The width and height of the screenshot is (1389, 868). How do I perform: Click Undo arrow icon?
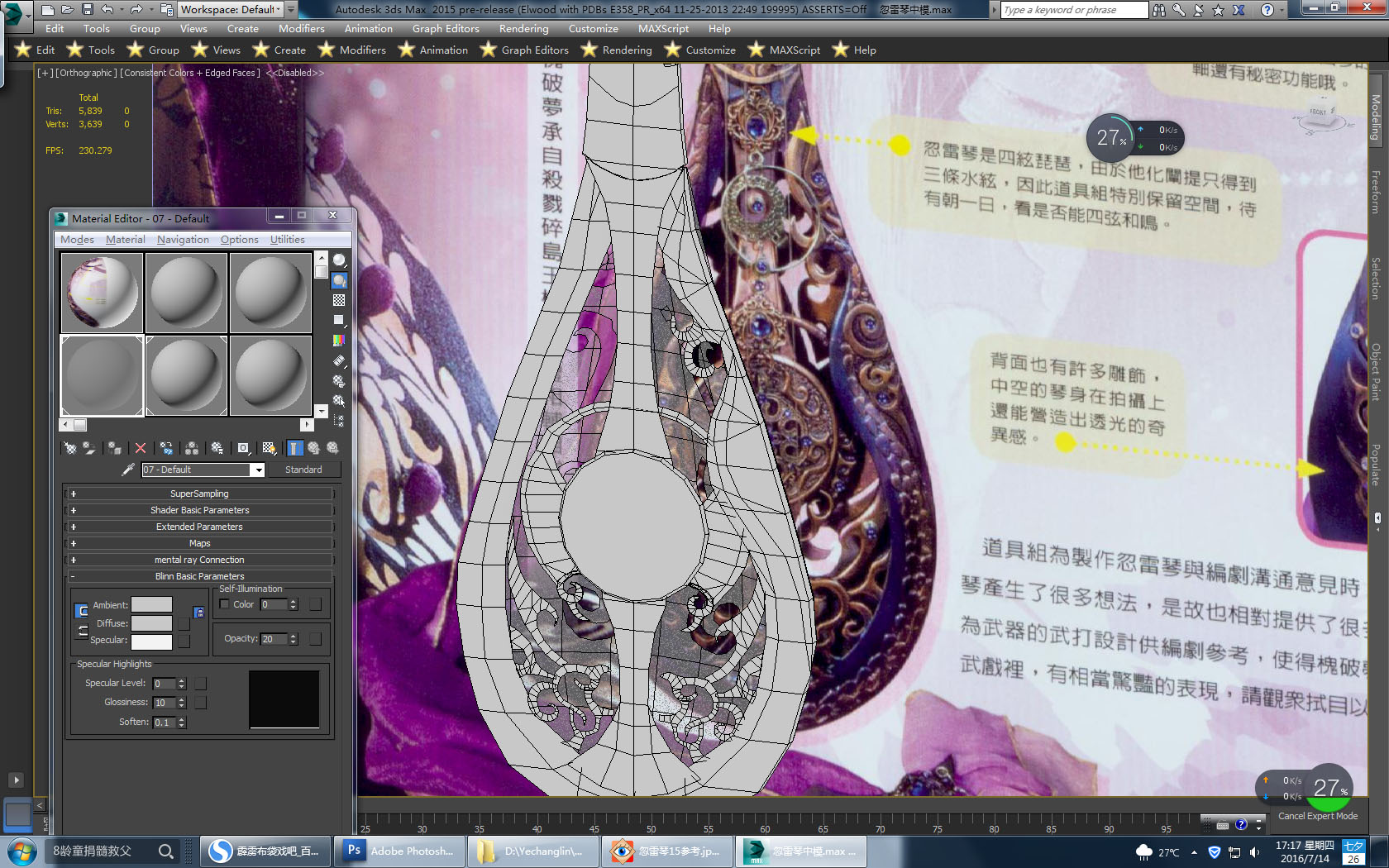107,10
